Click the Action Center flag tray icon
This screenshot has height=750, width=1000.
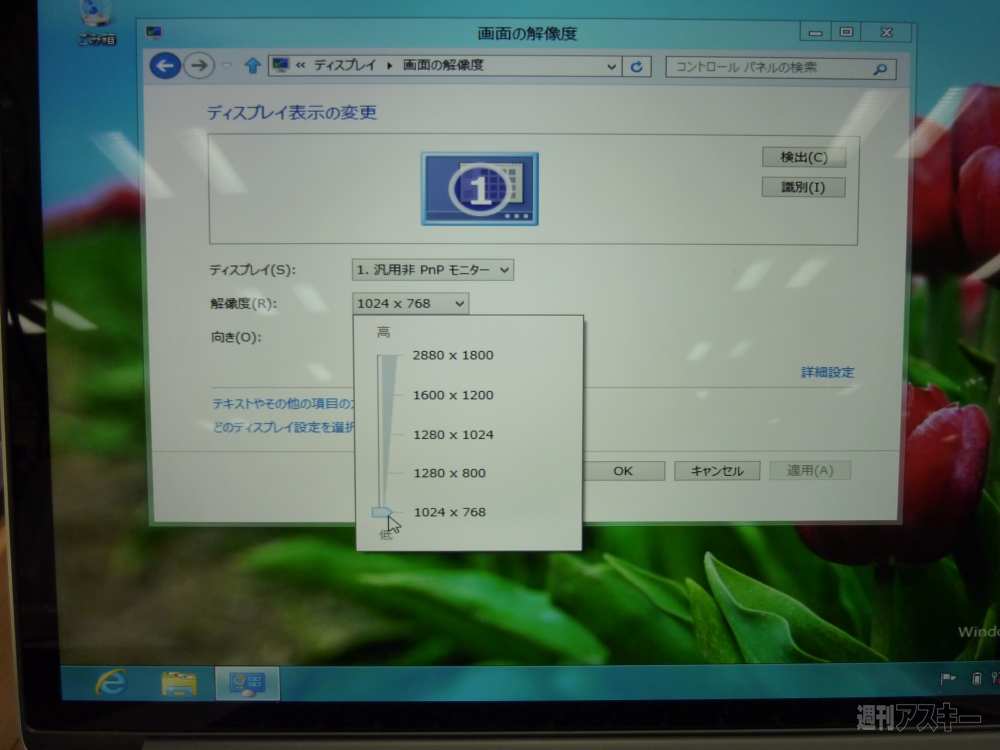pos(948,679)
